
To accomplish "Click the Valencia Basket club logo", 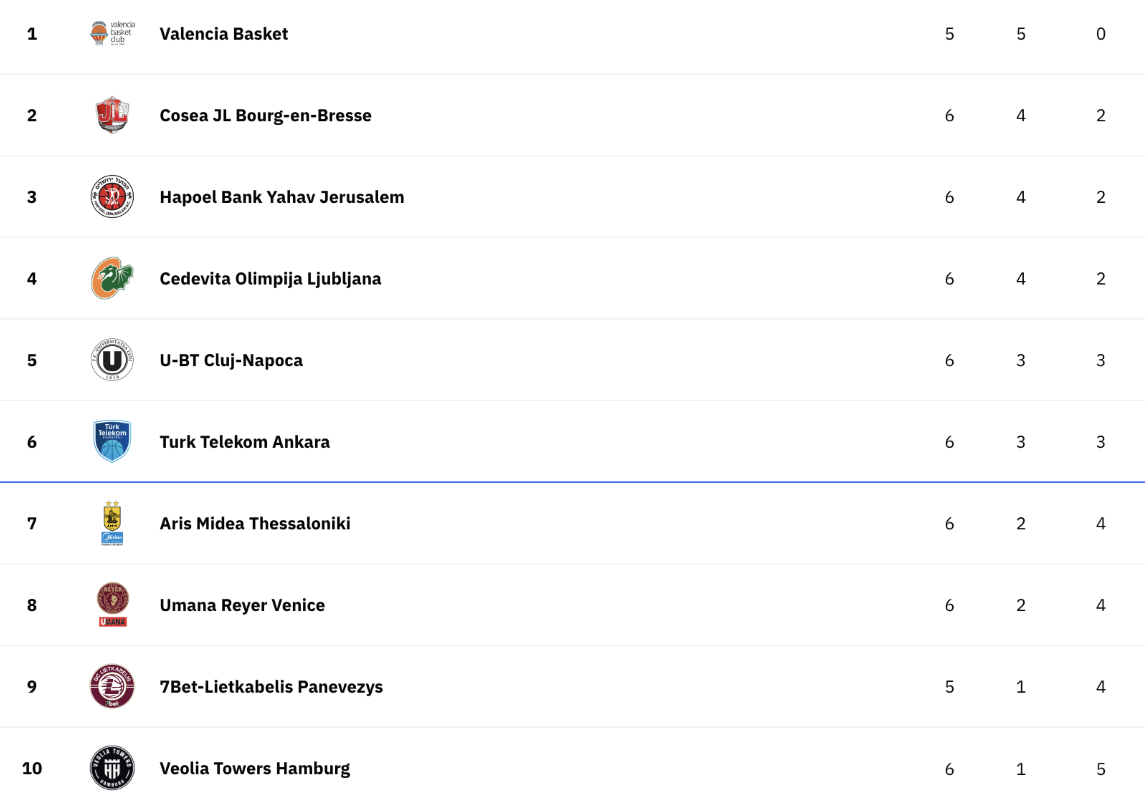I will pyautogui.click(x=112, y=34).
